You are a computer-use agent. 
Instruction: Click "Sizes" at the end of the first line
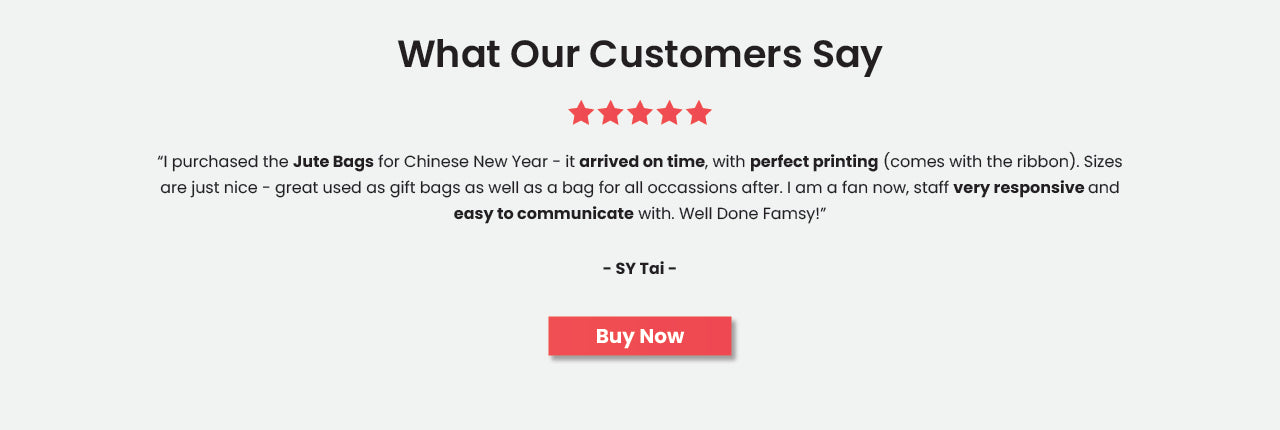1102,161
